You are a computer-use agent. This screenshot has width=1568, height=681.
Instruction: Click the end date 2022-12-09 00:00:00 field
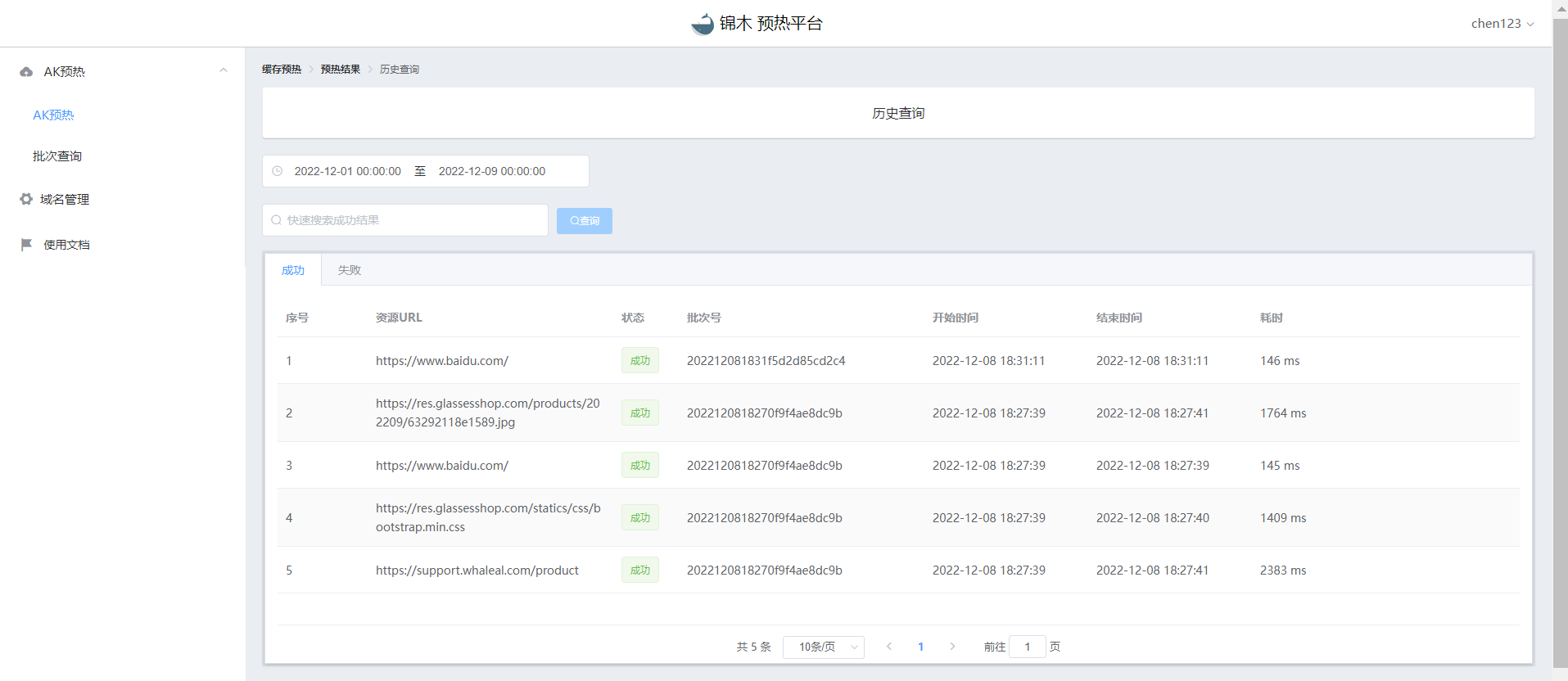(492, 171)
